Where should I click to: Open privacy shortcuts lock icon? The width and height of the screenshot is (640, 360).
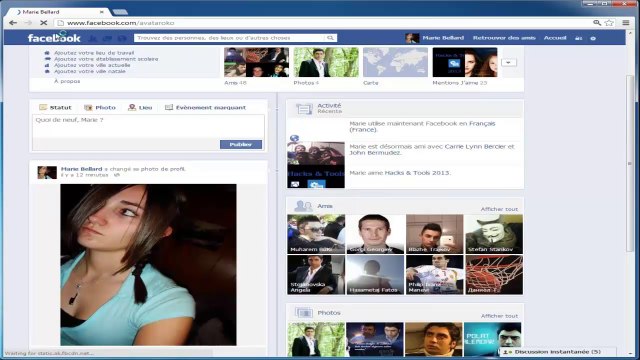pyautogui.click(x=578, y=38)
